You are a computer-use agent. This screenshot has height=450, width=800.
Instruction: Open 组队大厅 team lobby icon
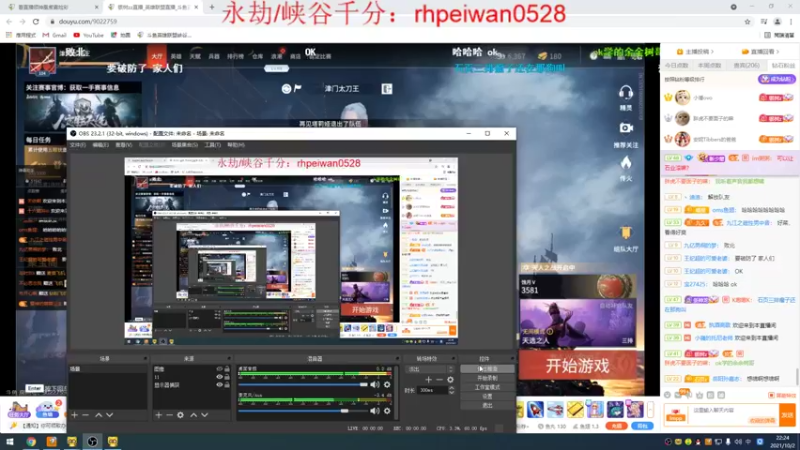click(626, 233)
